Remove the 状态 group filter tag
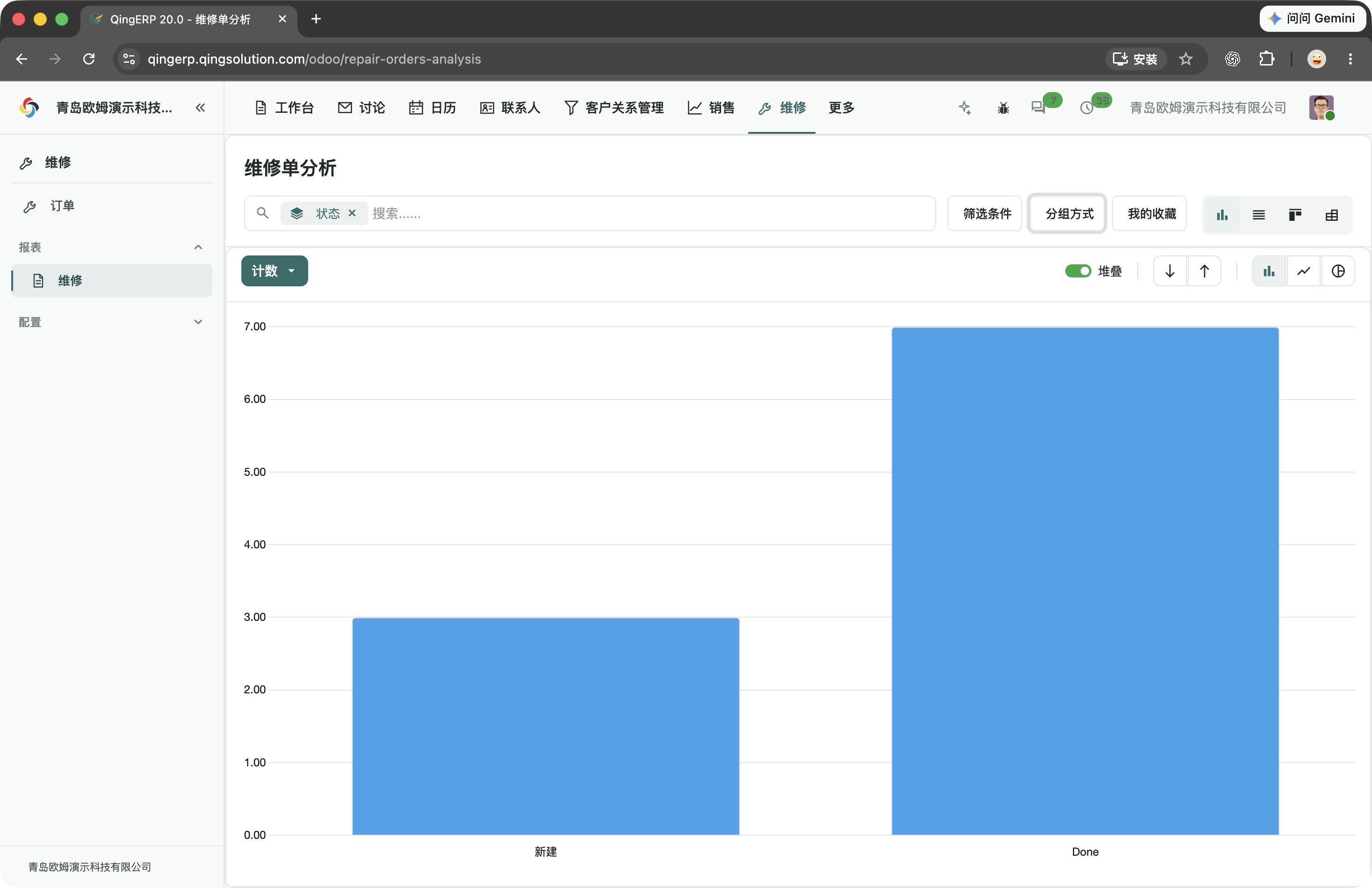1372x888 pixels. click(352, 213)
